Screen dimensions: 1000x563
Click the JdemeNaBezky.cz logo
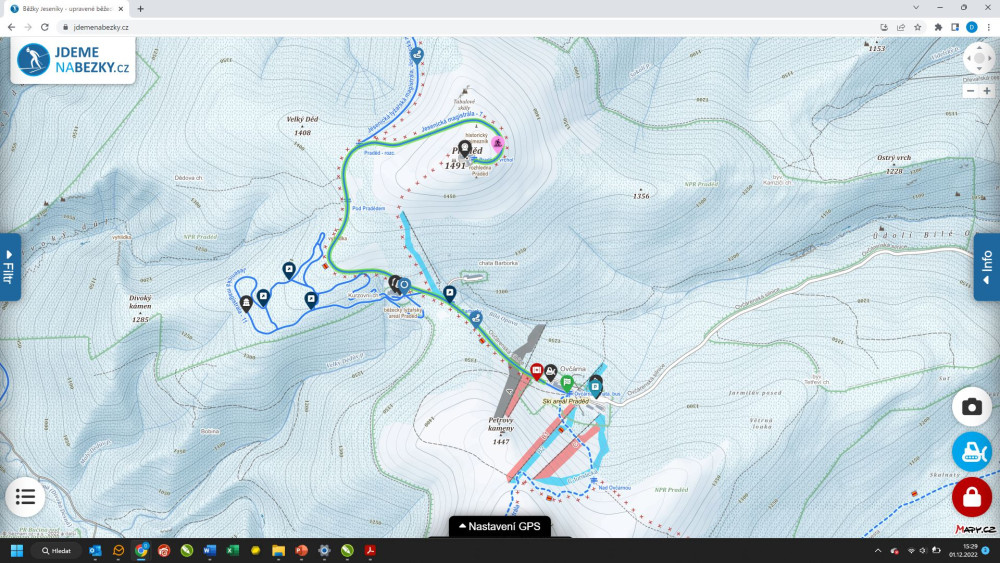pyautogui.click(x=74, y=60)
